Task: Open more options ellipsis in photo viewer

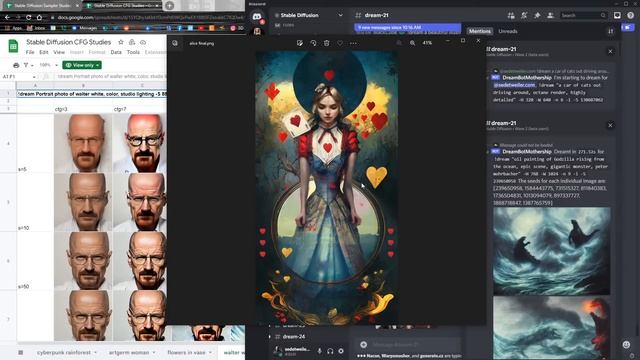Action: pos(353,43)
